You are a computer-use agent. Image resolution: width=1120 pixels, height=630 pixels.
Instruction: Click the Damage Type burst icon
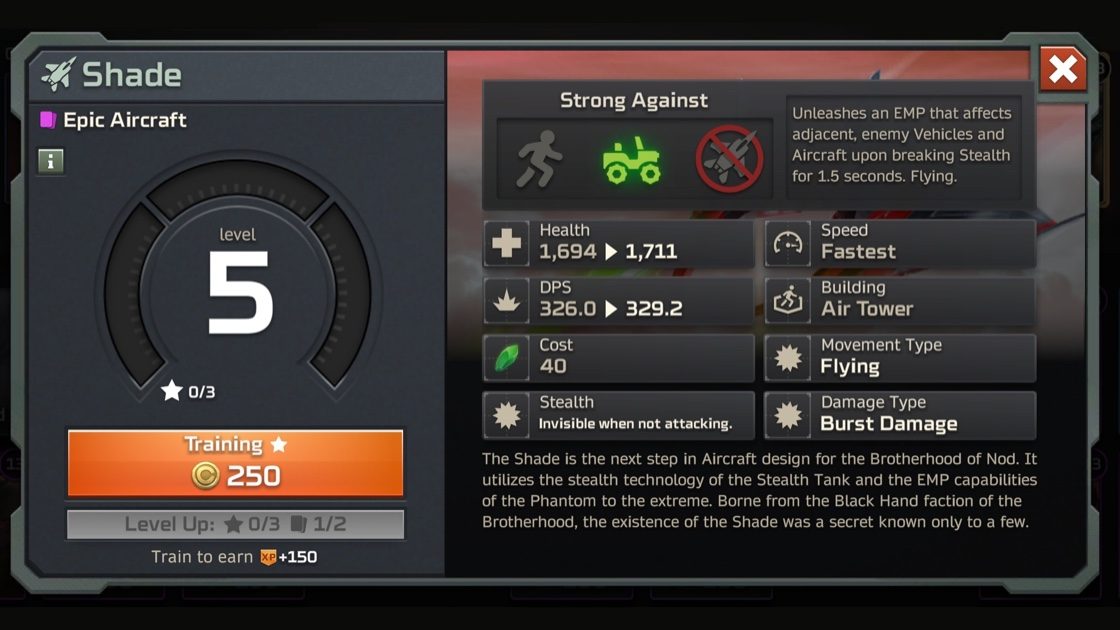(x=788, y=415)
